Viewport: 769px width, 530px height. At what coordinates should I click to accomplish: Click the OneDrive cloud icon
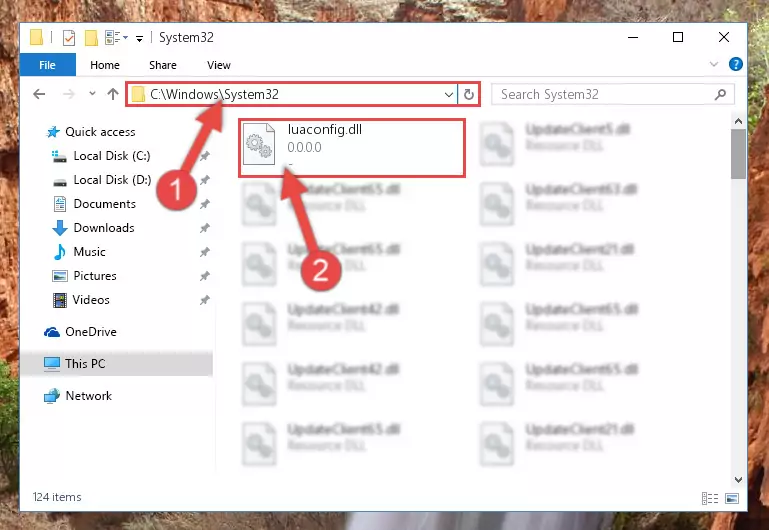[x=52, y=332]
